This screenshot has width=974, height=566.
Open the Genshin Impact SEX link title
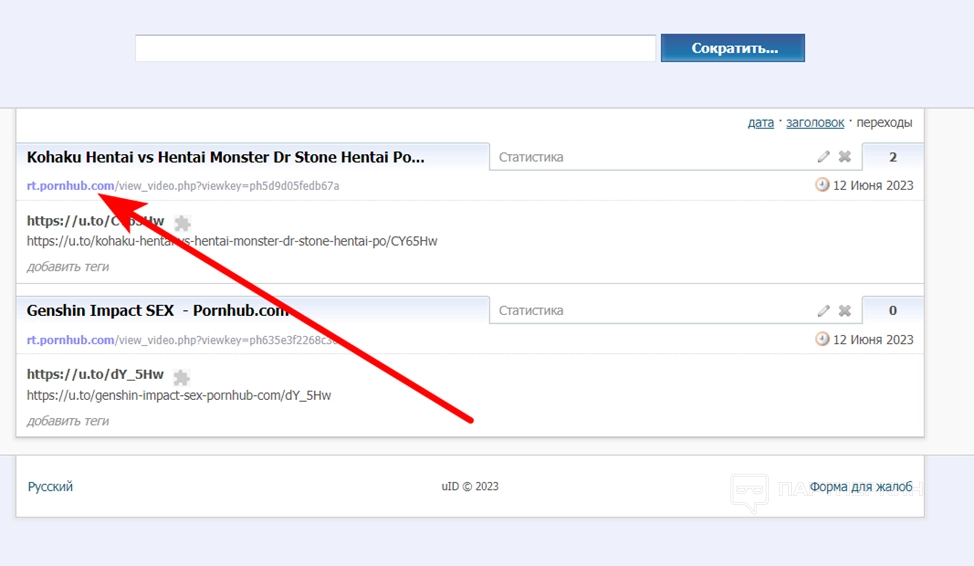pos(158,311)
